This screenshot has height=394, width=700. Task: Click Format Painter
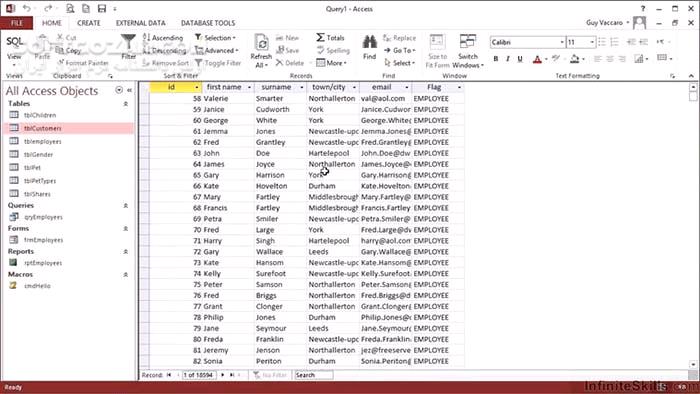(x=83, y=63)
